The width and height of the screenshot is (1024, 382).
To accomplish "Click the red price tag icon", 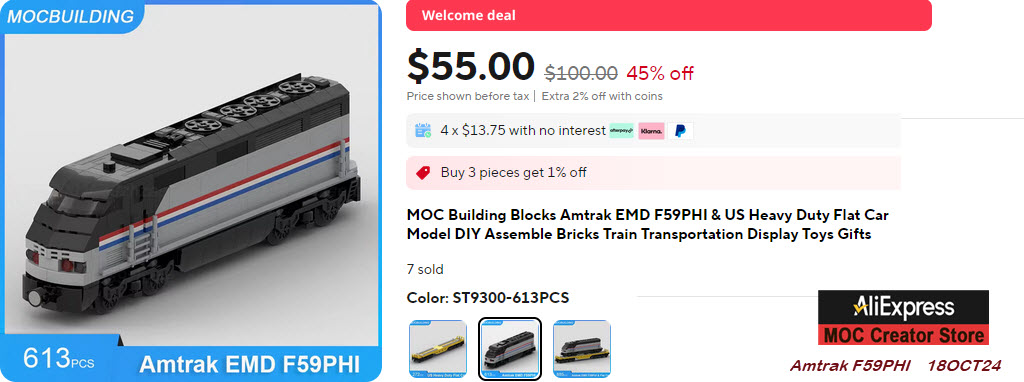I will click(423, 173).
